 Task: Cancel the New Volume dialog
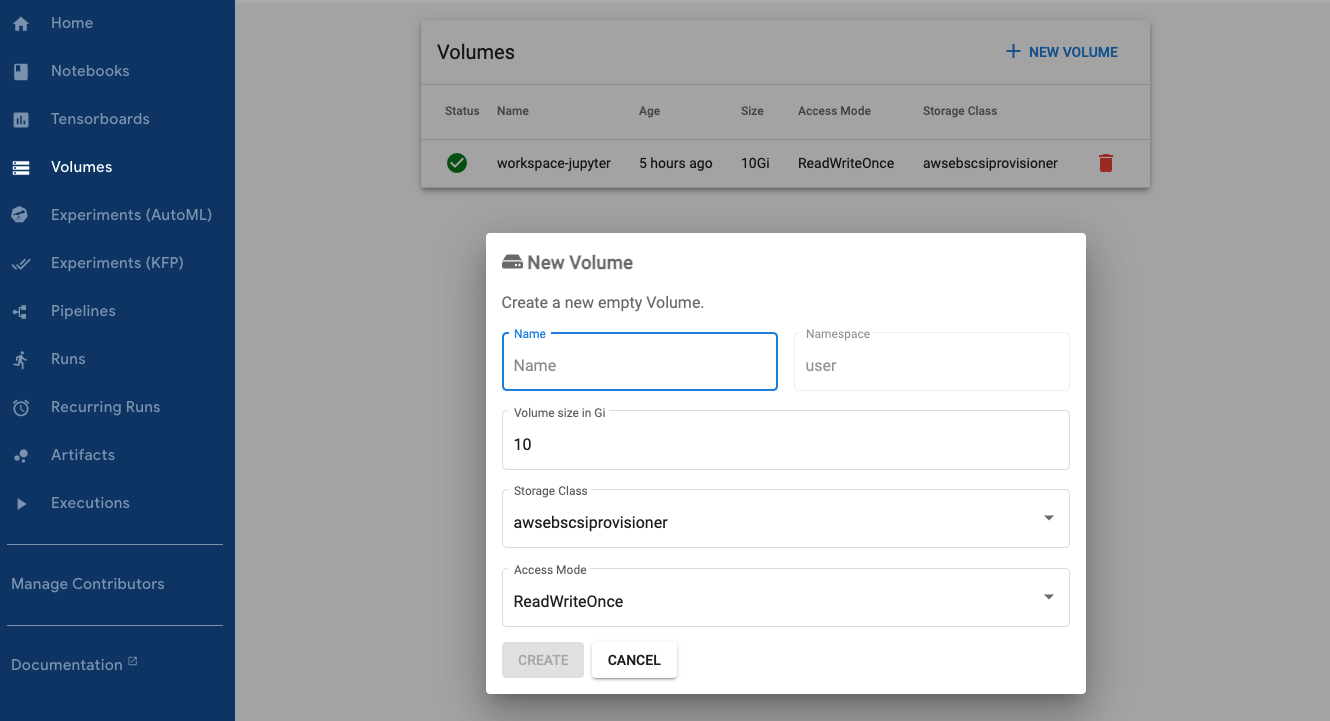634,660
